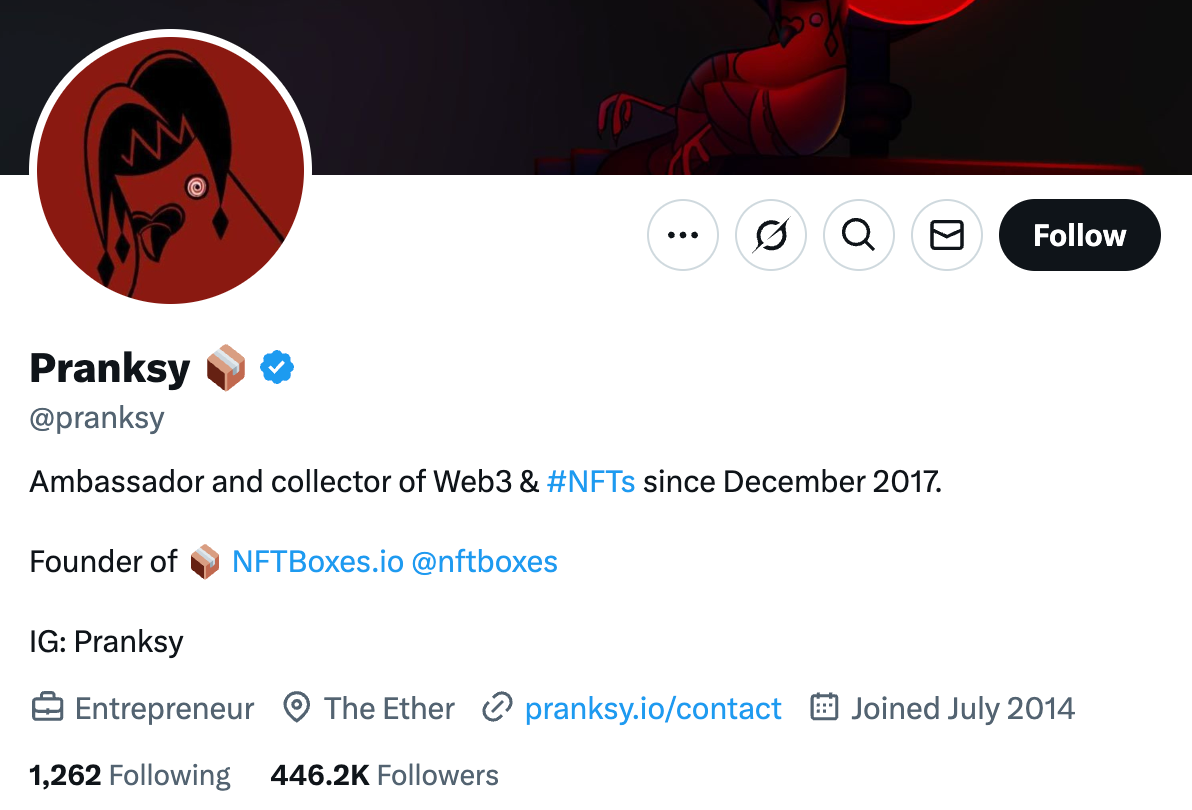Click the location pin icon beside The Ether
1192x810 pixels.
(296, 707)
